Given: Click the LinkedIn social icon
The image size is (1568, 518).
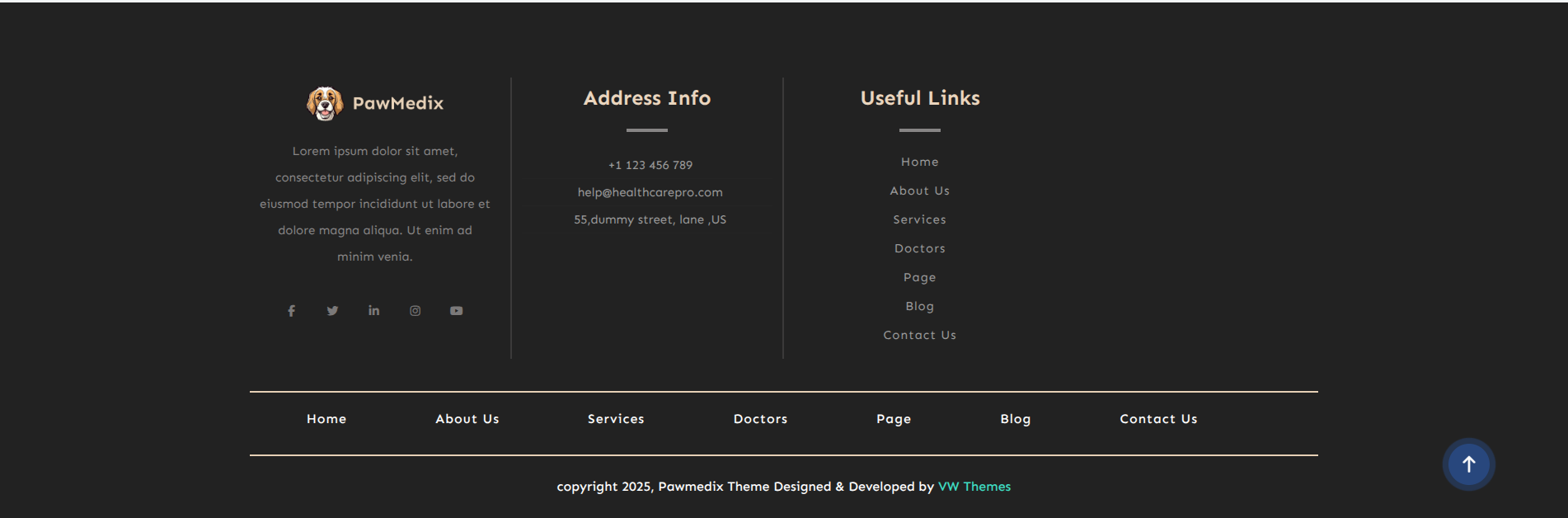Looking at the screenshot, I should 373,311.
